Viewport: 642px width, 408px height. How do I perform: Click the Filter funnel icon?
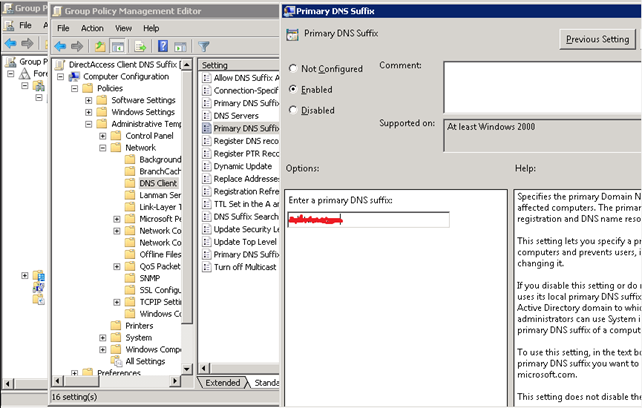pos(204,46)
